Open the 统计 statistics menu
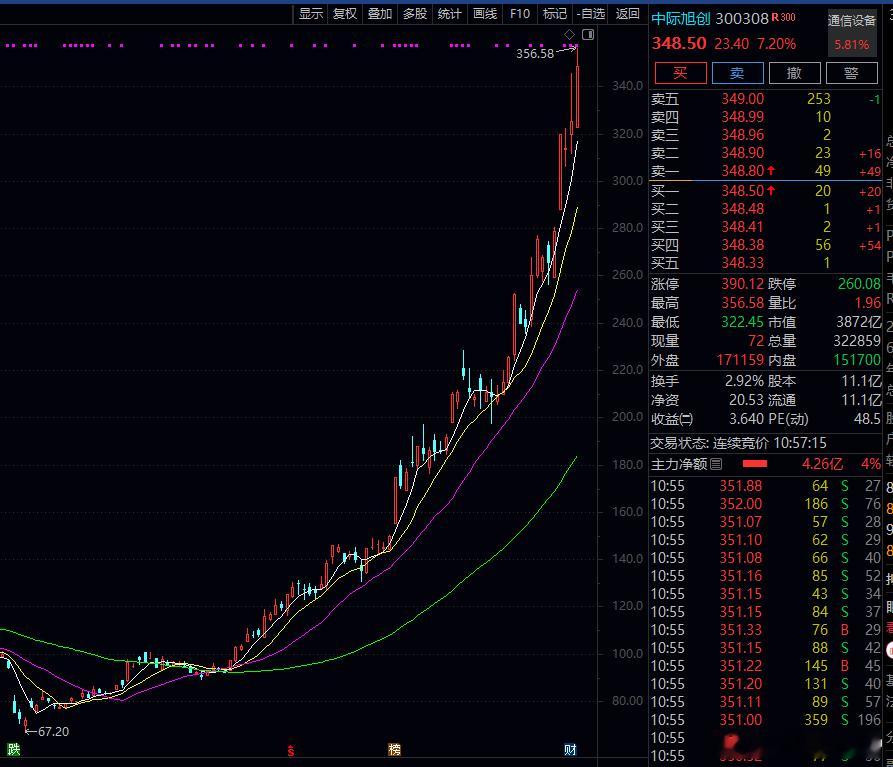 point(449,14)
